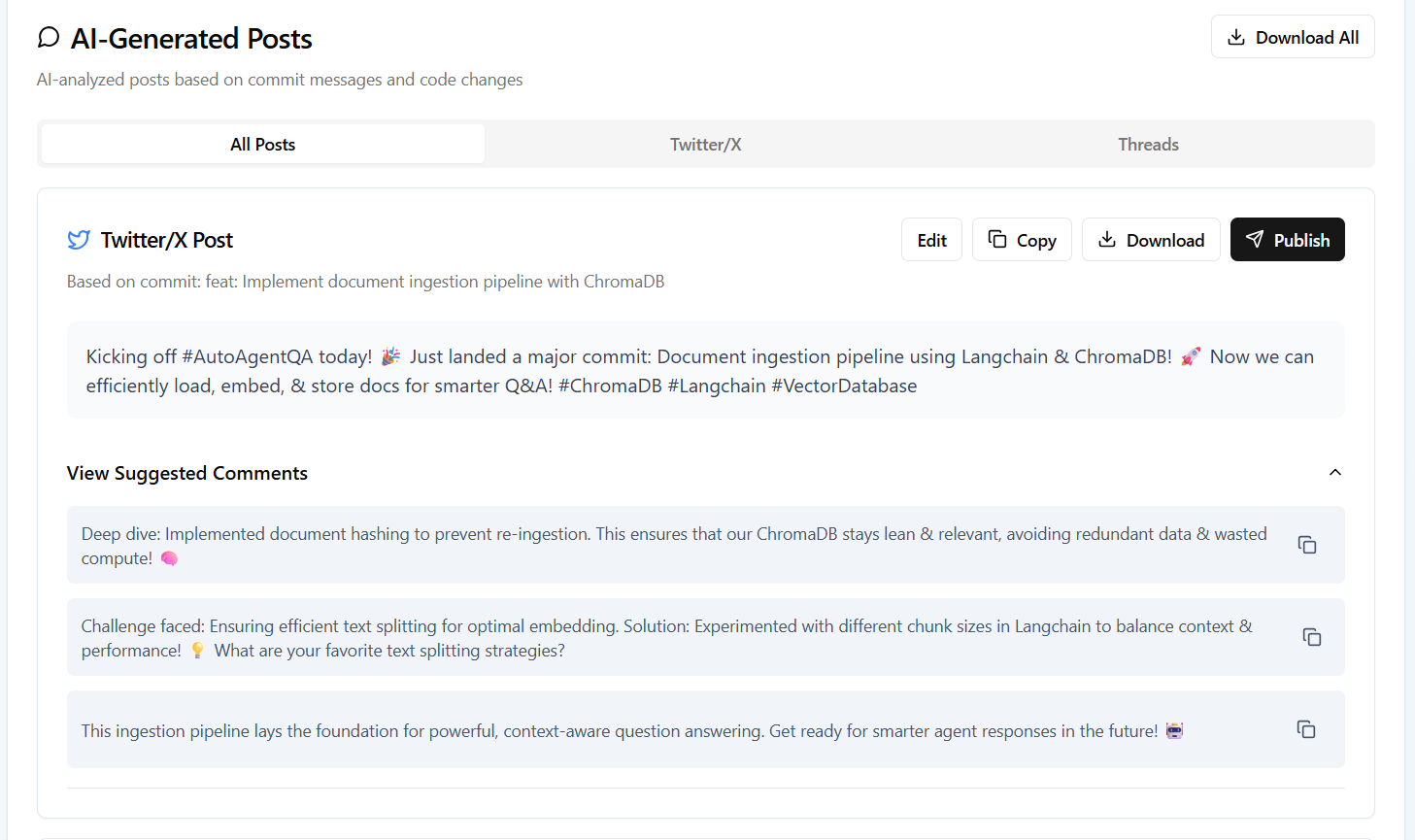Click the 'Deep dive: Implemented document hashing' comment text
Image resolution: width=1415 pixels, height=840 pixels.
(x=674, y=546)
